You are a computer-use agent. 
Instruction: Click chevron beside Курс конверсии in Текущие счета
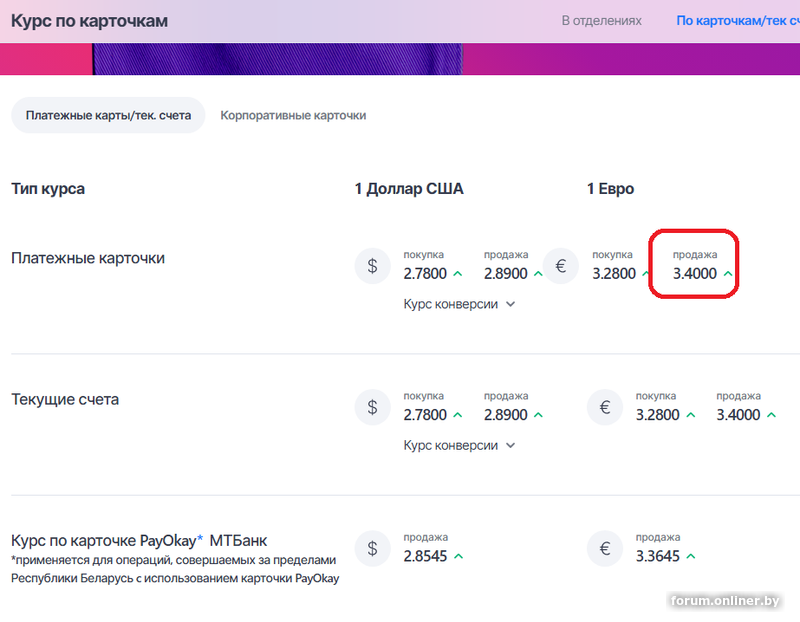pyautogui.click(x=510, y=445)
